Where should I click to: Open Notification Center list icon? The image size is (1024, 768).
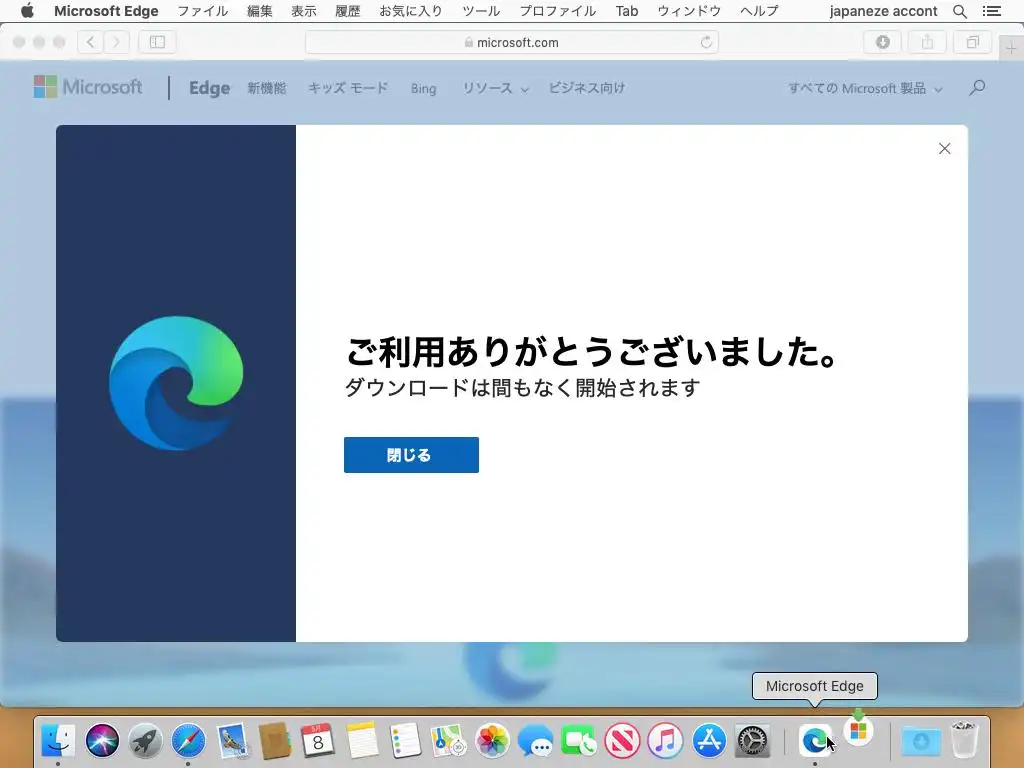pyautogui.click(x=991, y=11)
